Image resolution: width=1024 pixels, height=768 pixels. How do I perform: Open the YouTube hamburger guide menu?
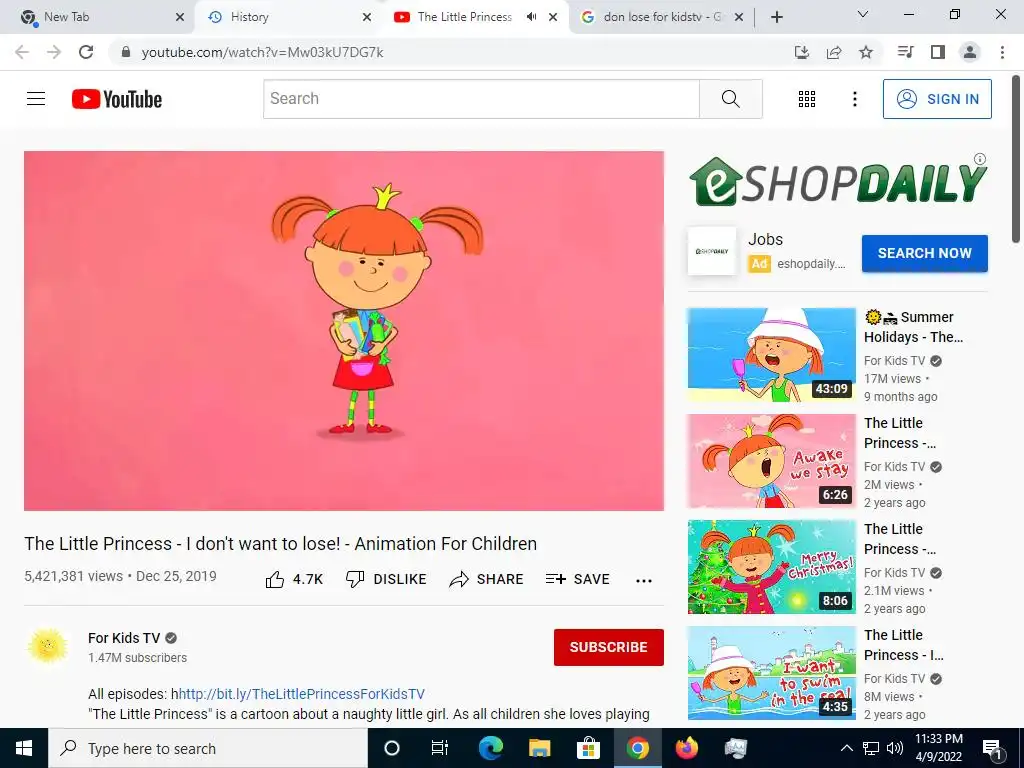pos(36,99)
